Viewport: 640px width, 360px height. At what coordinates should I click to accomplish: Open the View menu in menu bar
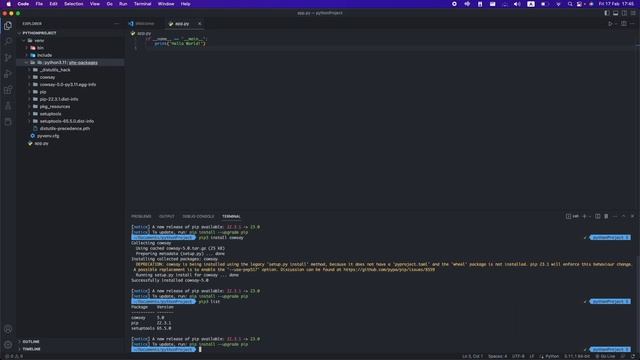click(x=95, y=4)
